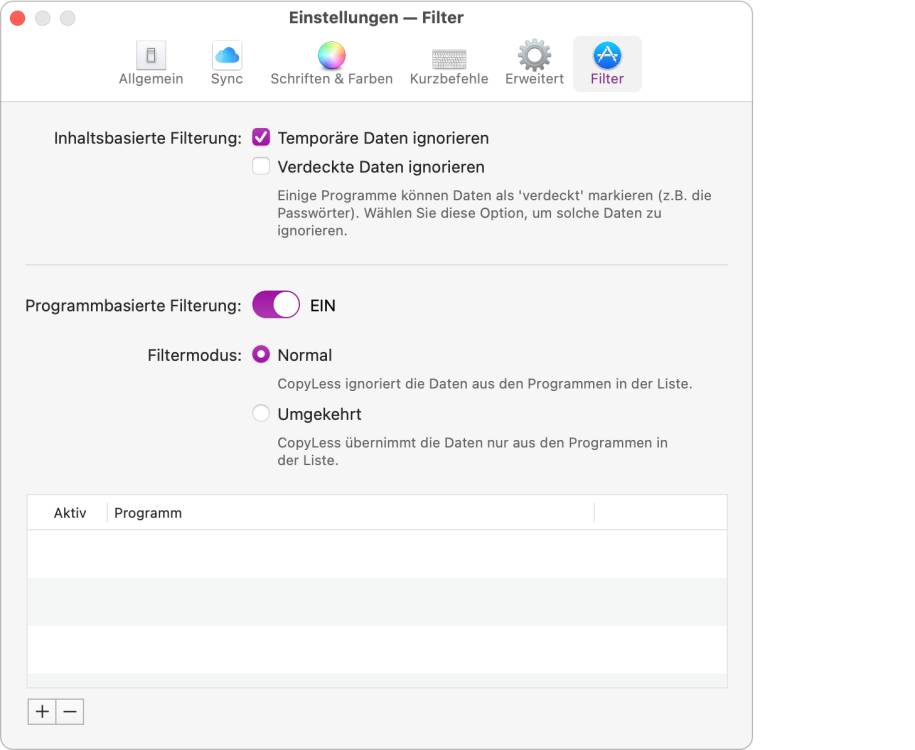Open Erweitert via the gear icon
The height and width of the screenshot is (750, 915).
pos(533,56)
